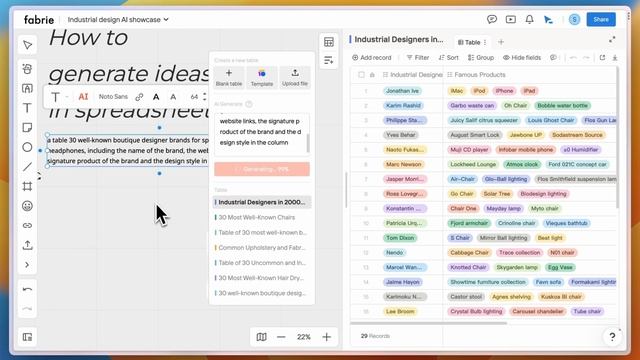Select Industrial Designers in 2000 table item
The height and width of the screenshot is (360, 640).
tap(262, 202)
